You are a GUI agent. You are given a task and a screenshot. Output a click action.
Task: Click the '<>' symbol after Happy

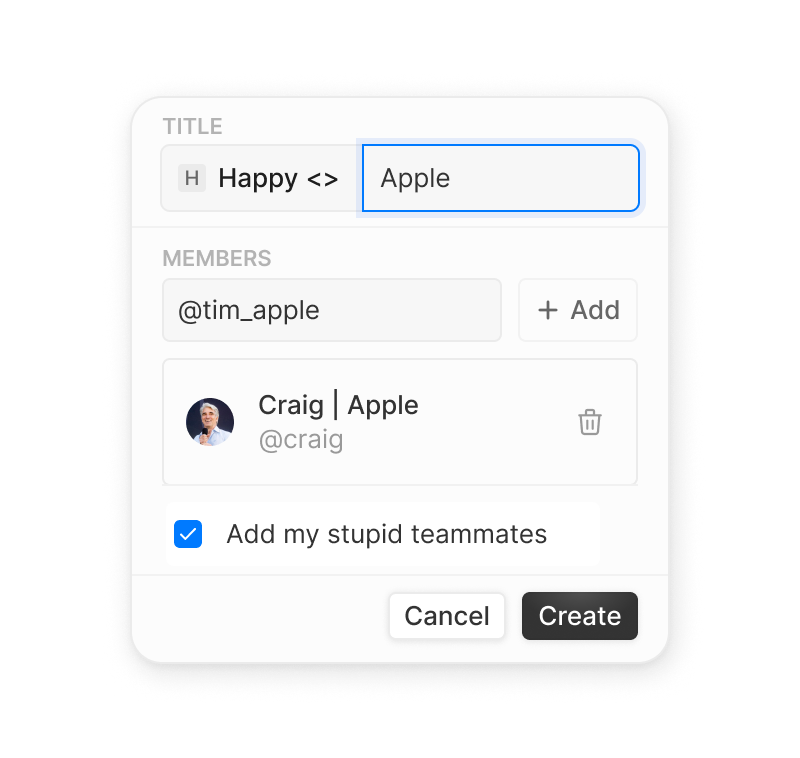point(322,179)
